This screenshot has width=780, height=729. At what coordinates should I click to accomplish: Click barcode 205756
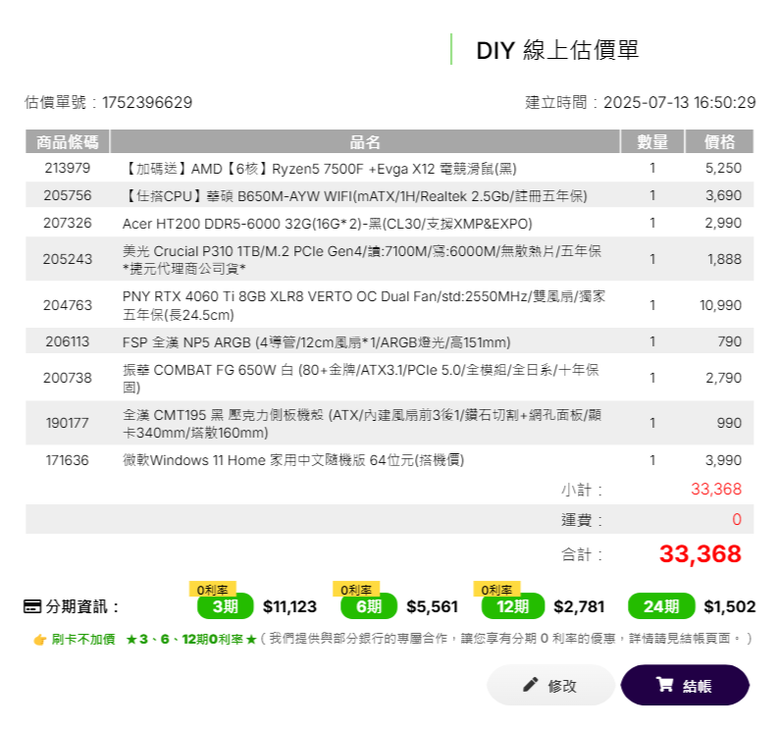[67, 195]
